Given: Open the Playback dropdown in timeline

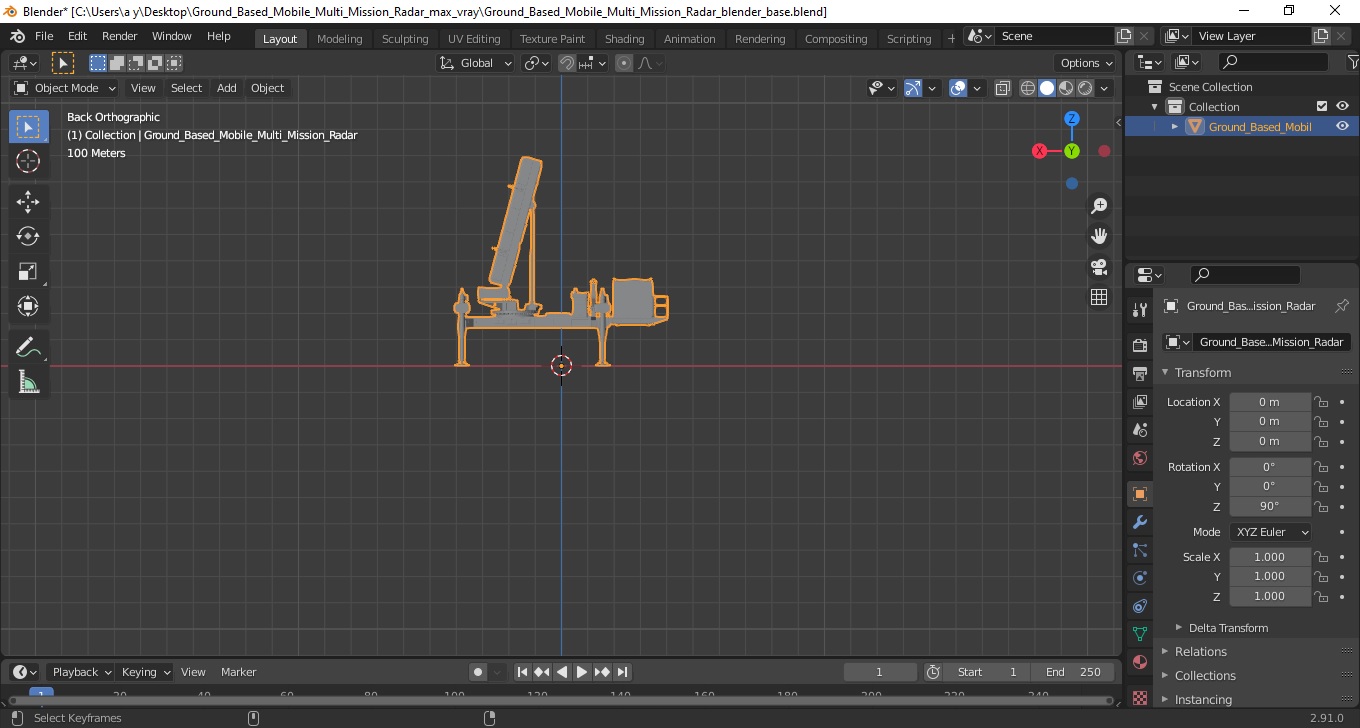Looking at the screenshot, I should tap(81, 672).
